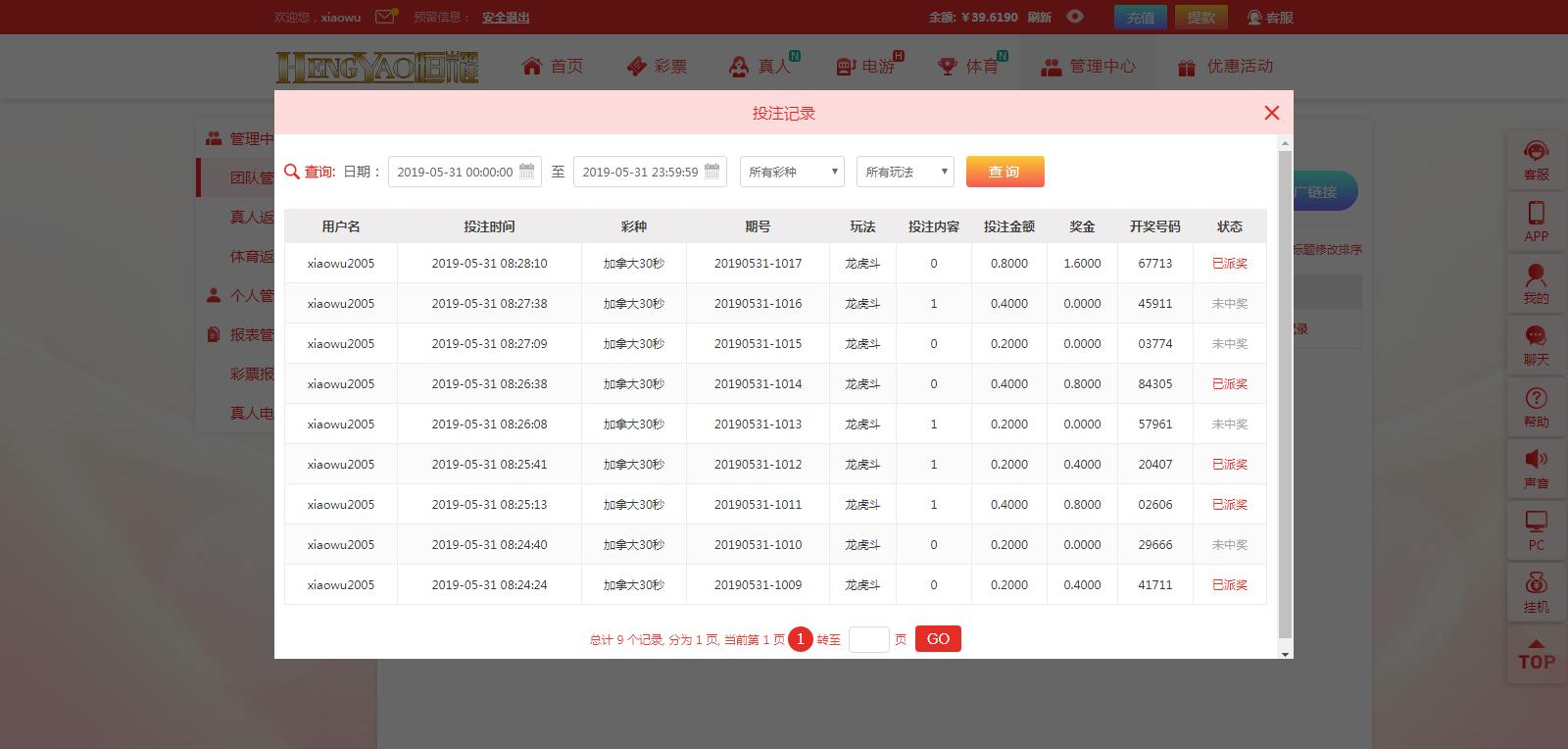Open the 所有彩种 dropdown
This screenshot has width=1568, height=749.
[792, 172]
